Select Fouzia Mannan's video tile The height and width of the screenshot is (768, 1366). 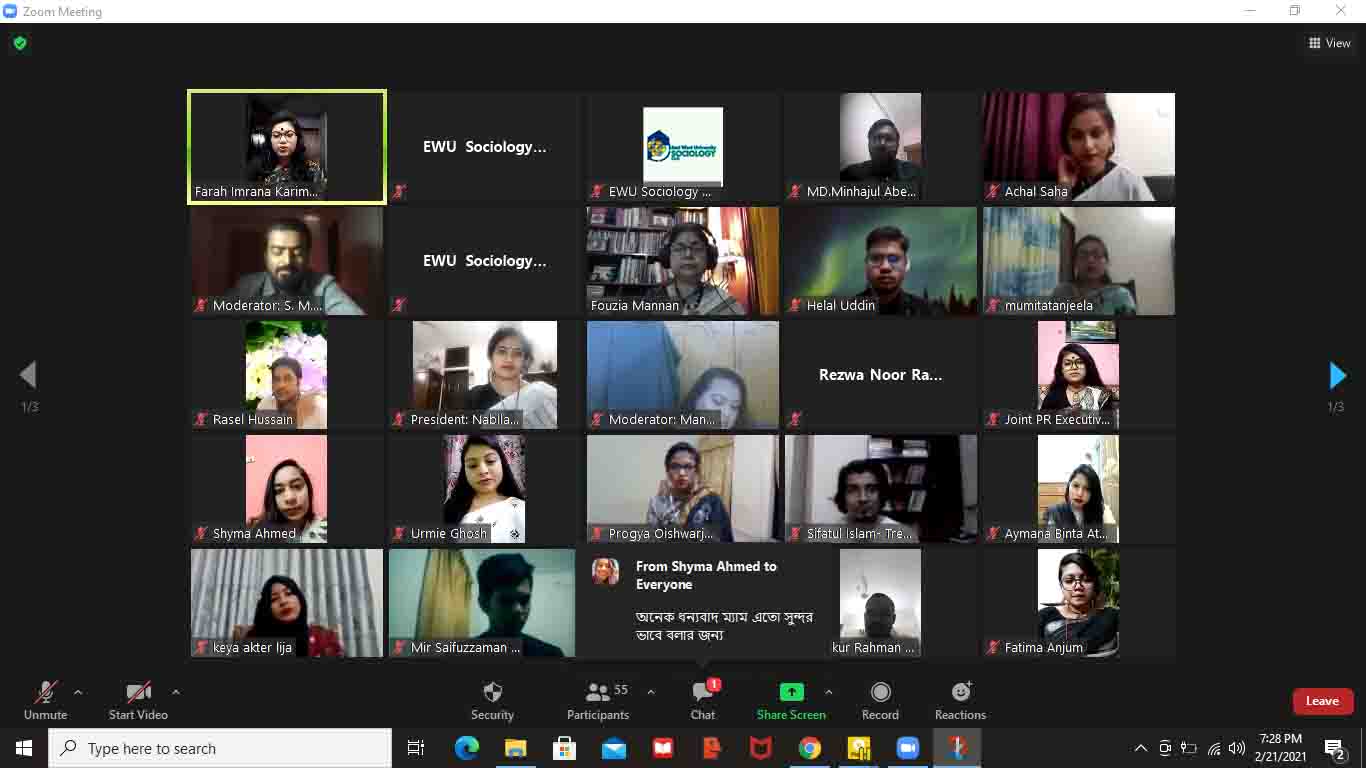pyautogui.click(x=682, y=261)
